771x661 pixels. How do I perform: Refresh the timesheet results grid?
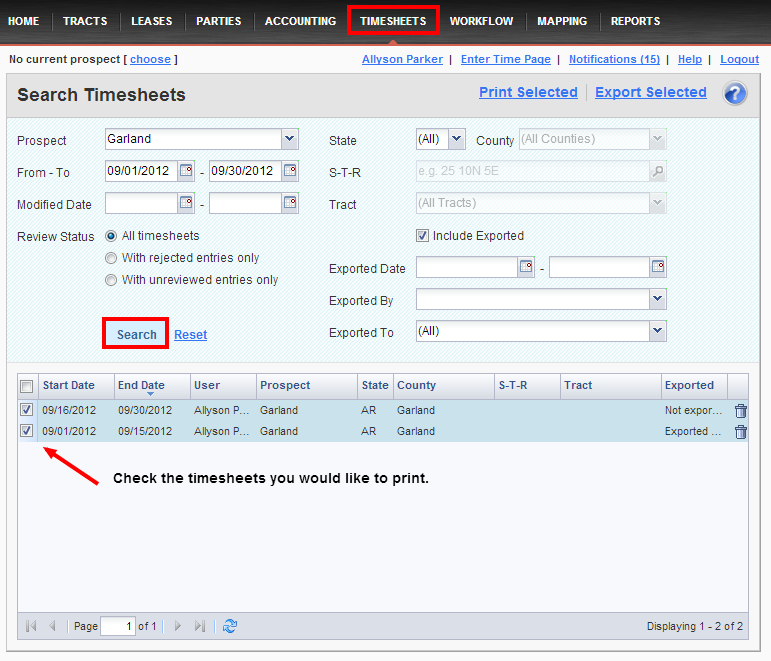[x=230, y=626]
